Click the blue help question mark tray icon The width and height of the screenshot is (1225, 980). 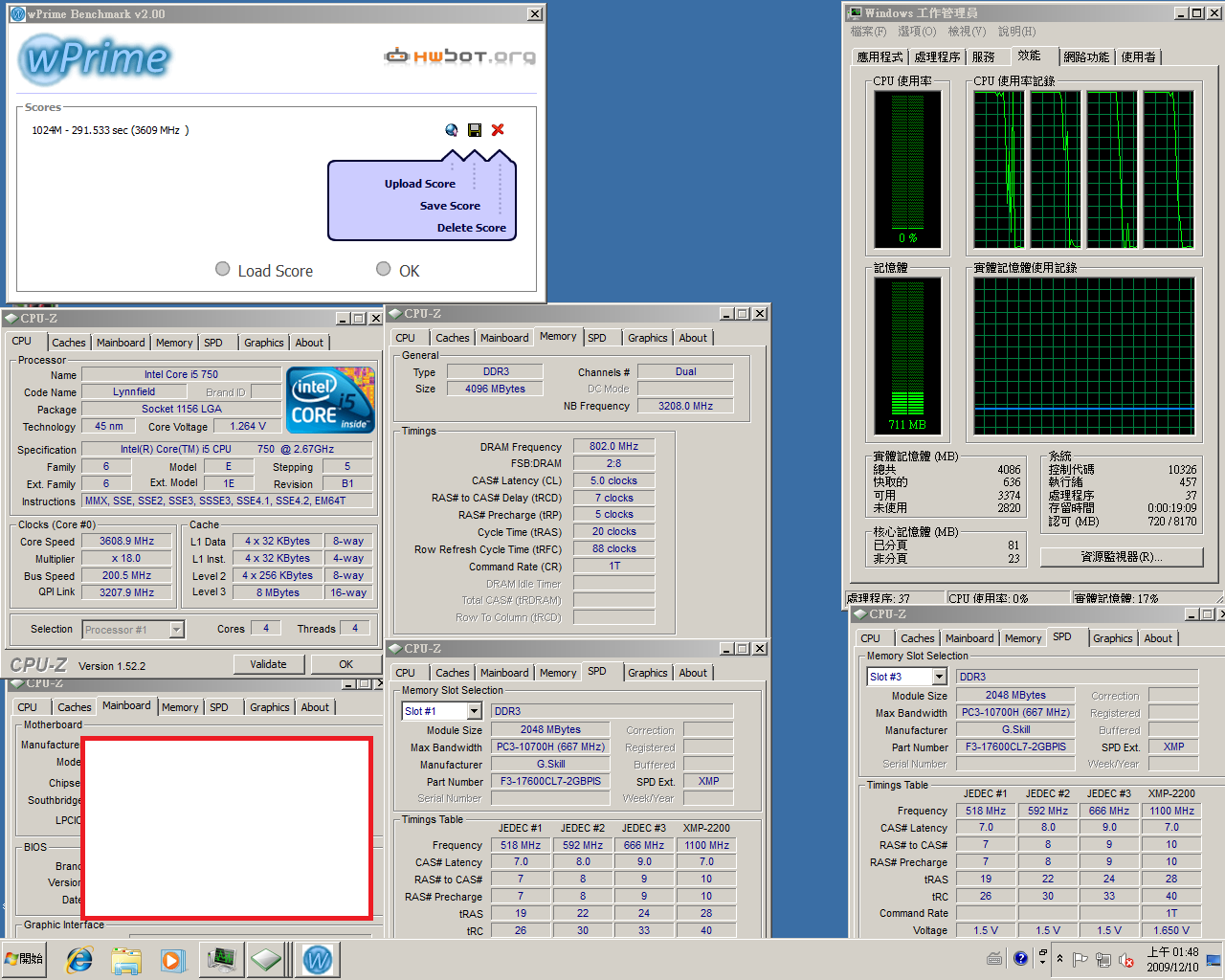(1021, 958)
